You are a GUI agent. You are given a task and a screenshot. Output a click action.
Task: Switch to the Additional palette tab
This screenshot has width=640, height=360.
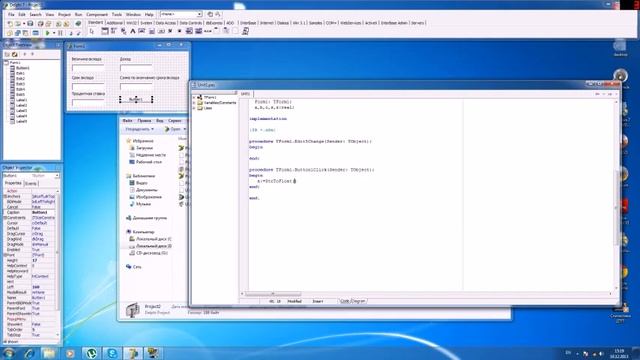point(114,23)
